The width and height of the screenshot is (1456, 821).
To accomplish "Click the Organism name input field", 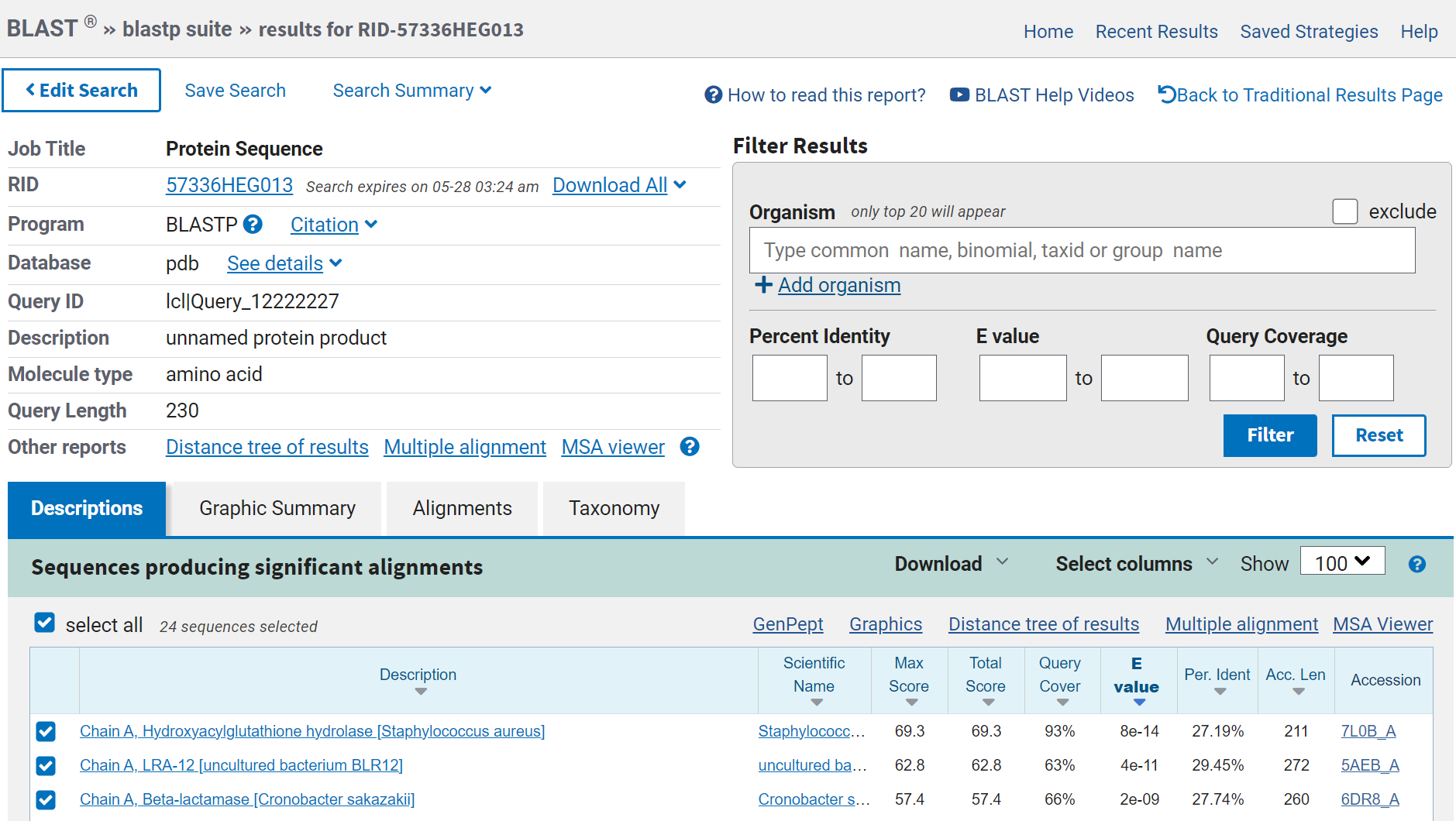I will coord(1082,250).
